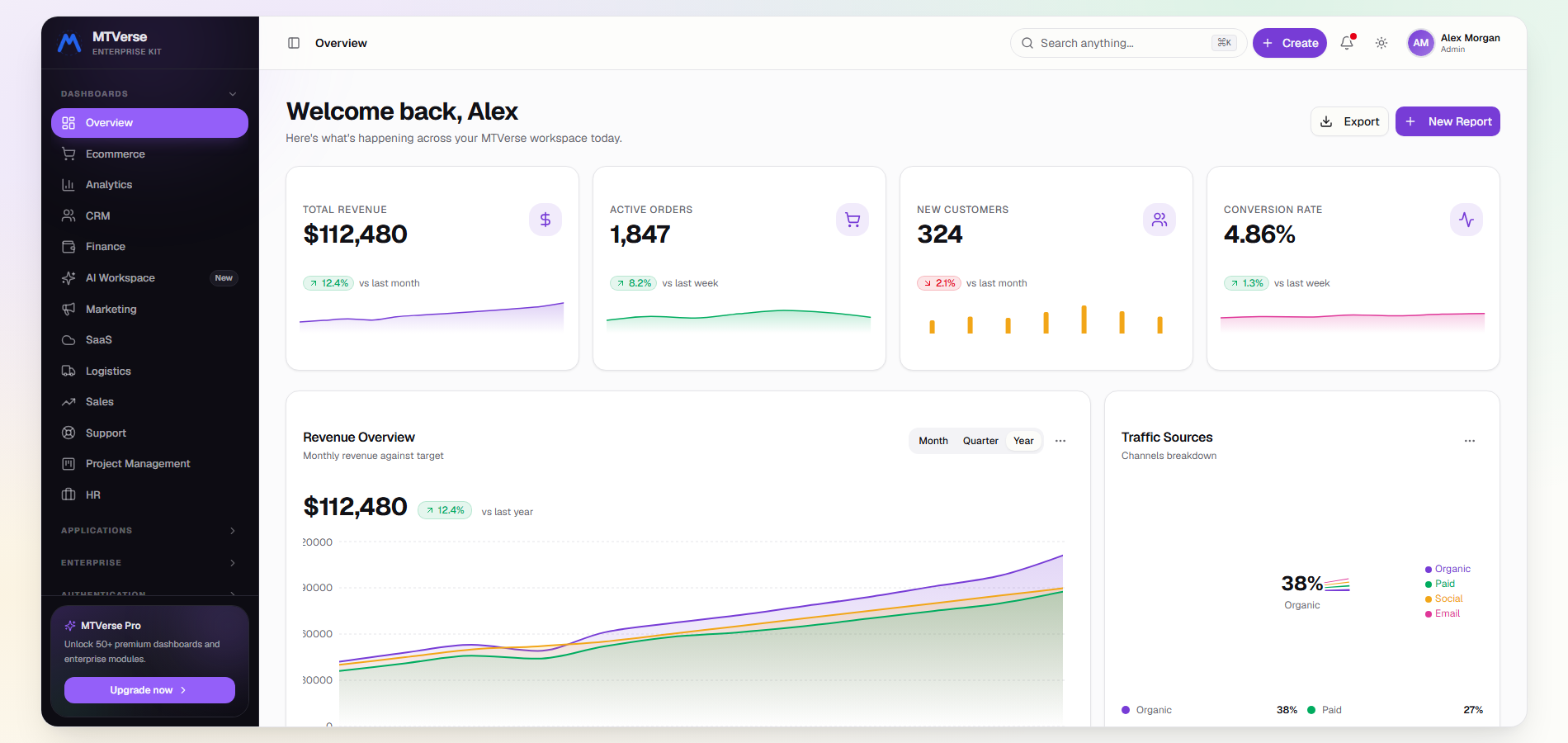This screenshot has height=743, width=1568.
Task: Toggle the sidebar panel icon
Action: click(x=294, y=43)
